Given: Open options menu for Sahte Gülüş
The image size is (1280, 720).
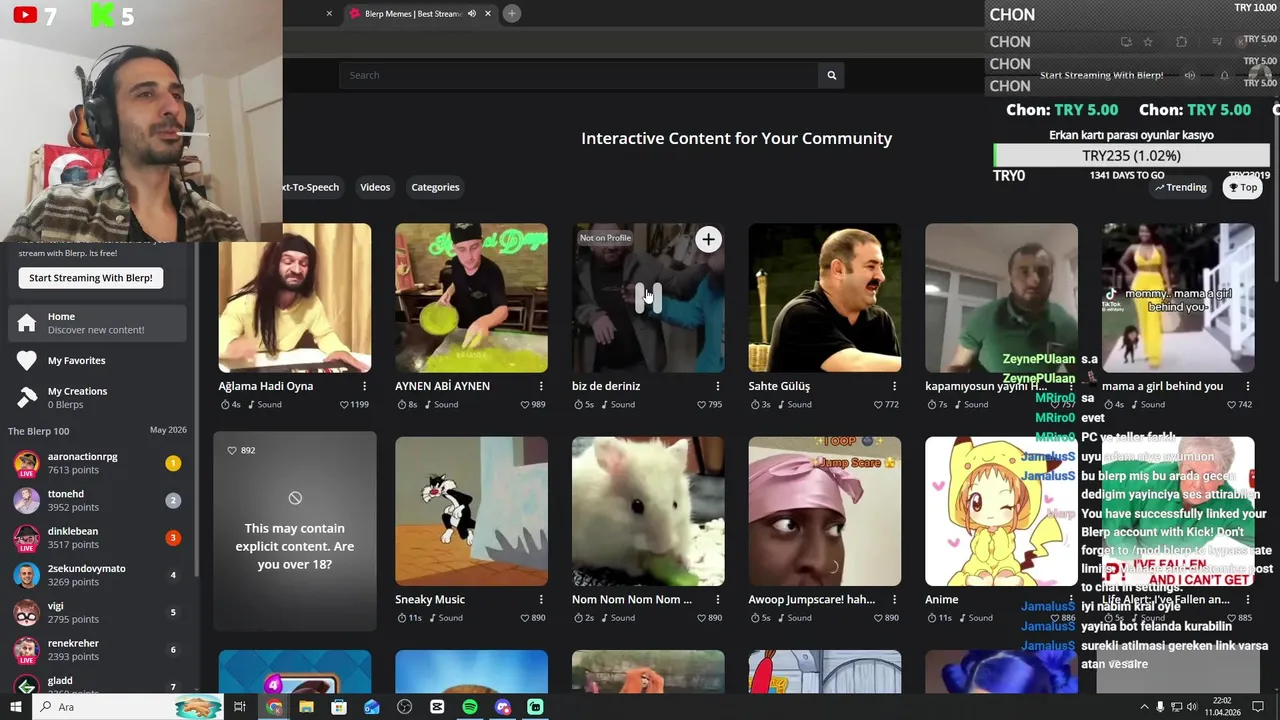Looking at the screenshot, I should [x=894, y=386].
